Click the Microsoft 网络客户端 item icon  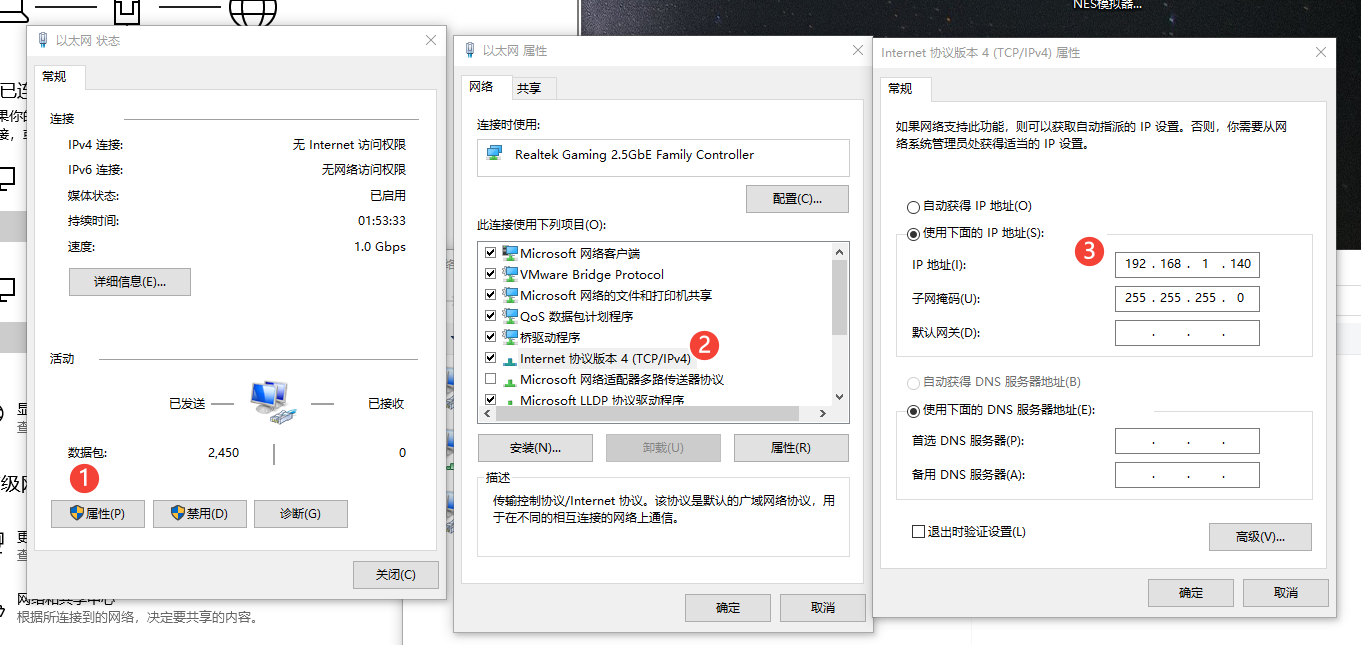510,253
